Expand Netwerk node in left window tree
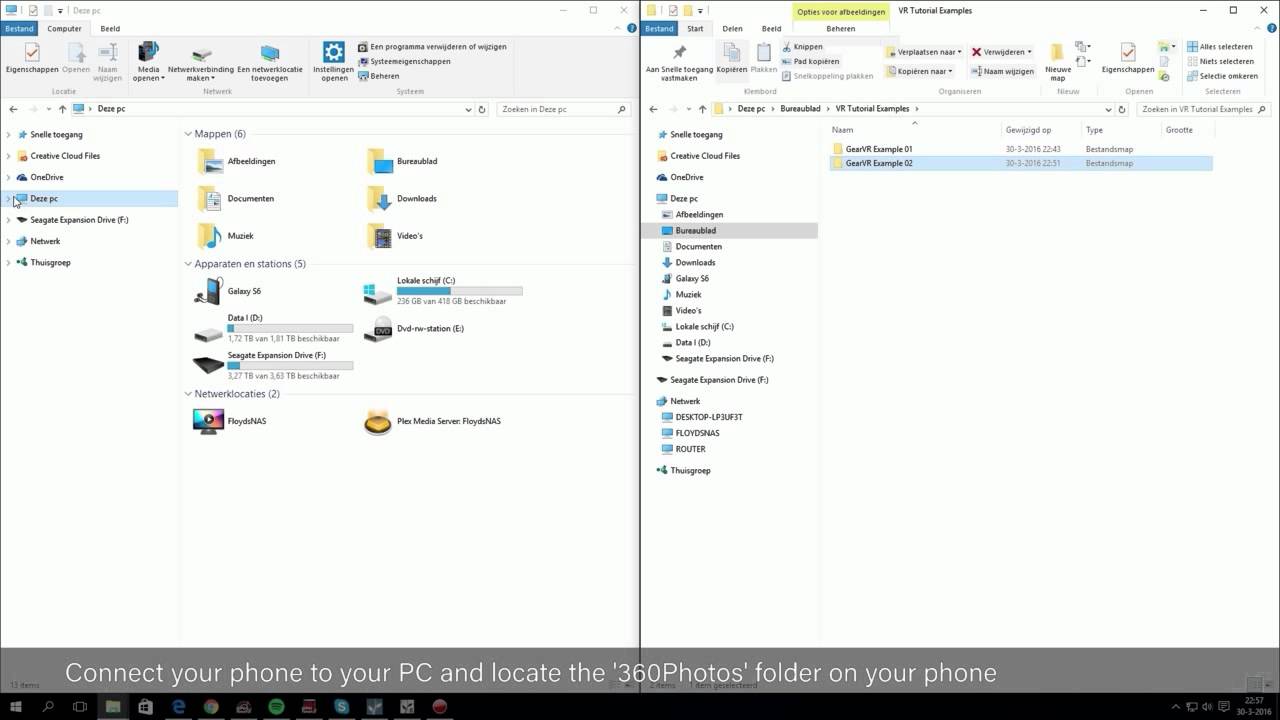Viewport: 1280px width, 720px height. tap(9, 241)
